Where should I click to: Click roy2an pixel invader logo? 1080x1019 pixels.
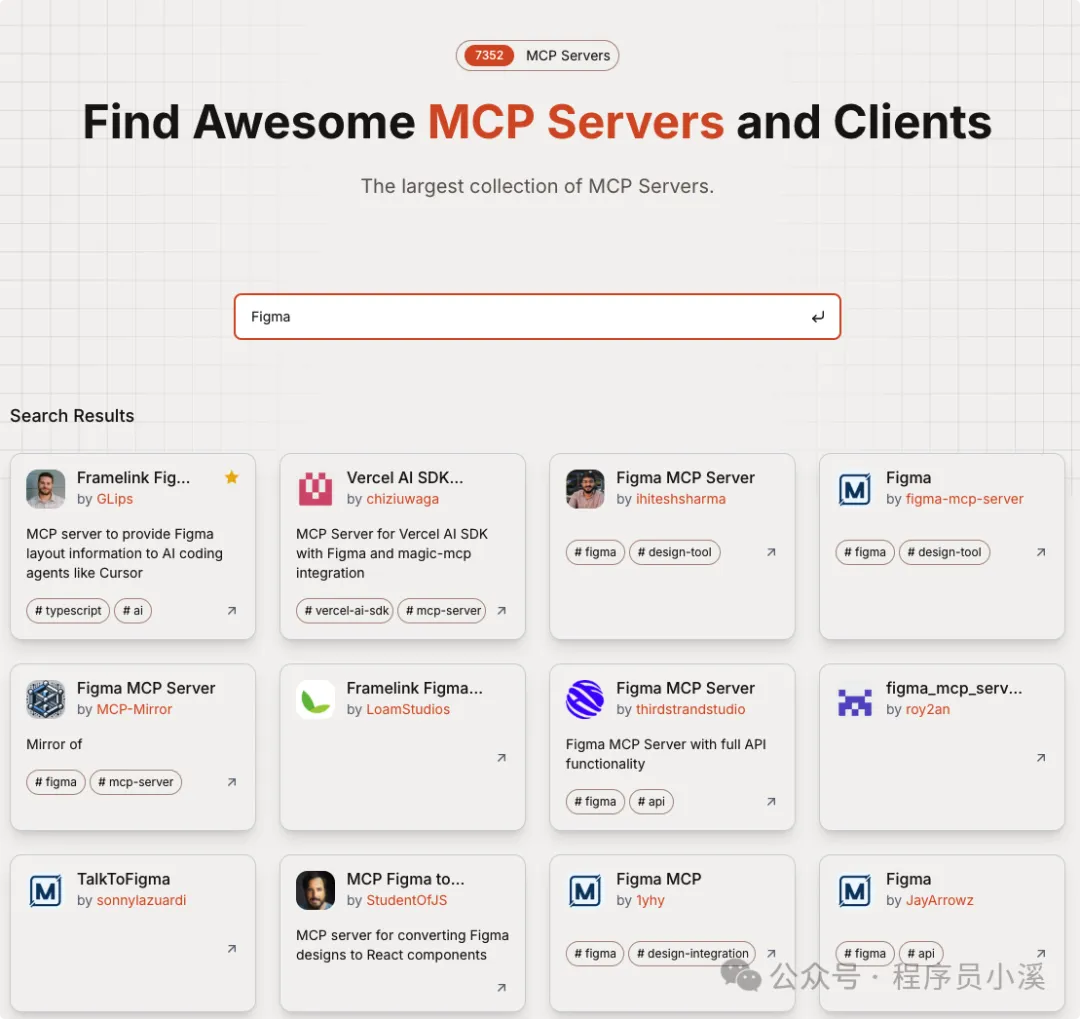click(855, 702)
